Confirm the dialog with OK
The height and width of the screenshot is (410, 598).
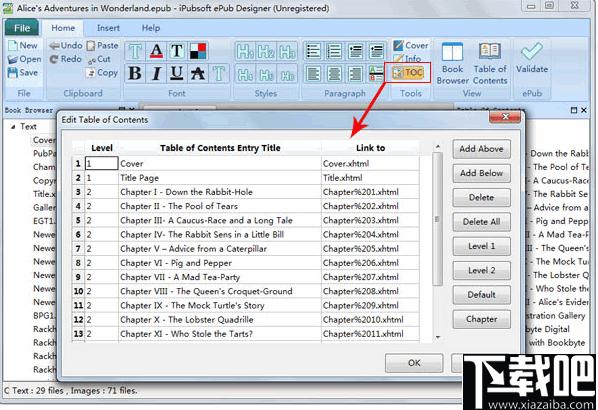click(x=414, y=363)
